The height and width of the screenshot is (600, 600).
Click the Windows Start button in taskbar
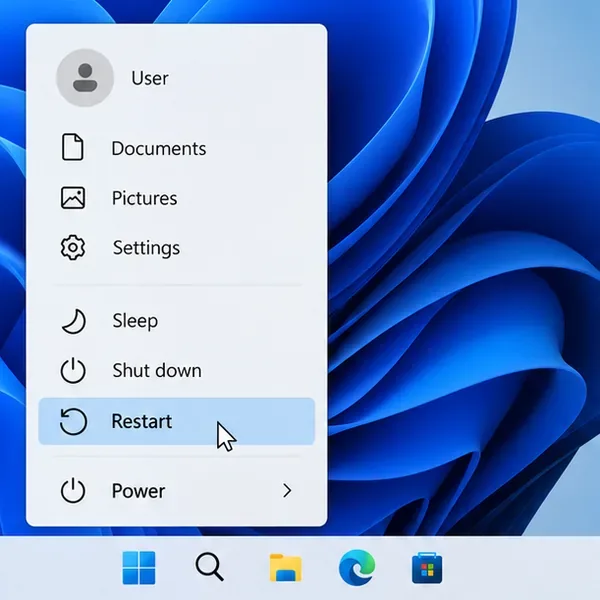(x=139, y=568)
